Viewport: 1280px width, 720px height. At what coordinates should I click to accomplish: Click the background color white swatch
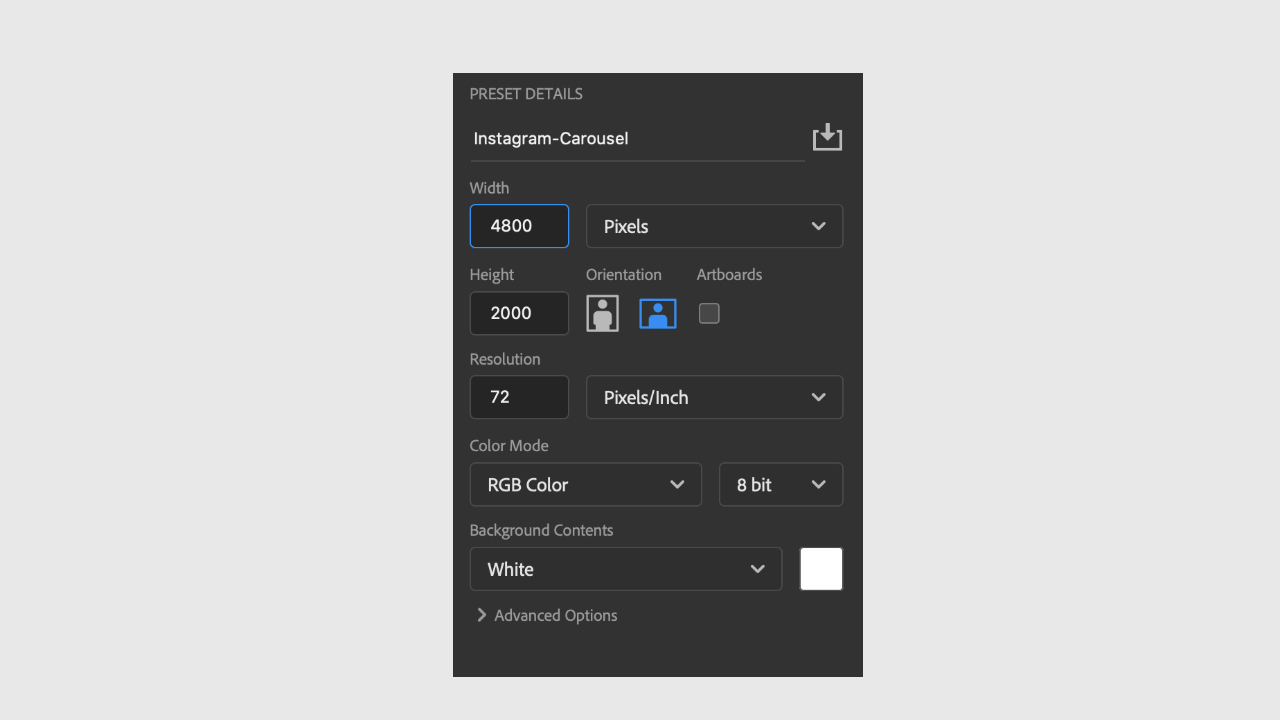(x=821, y=569)
